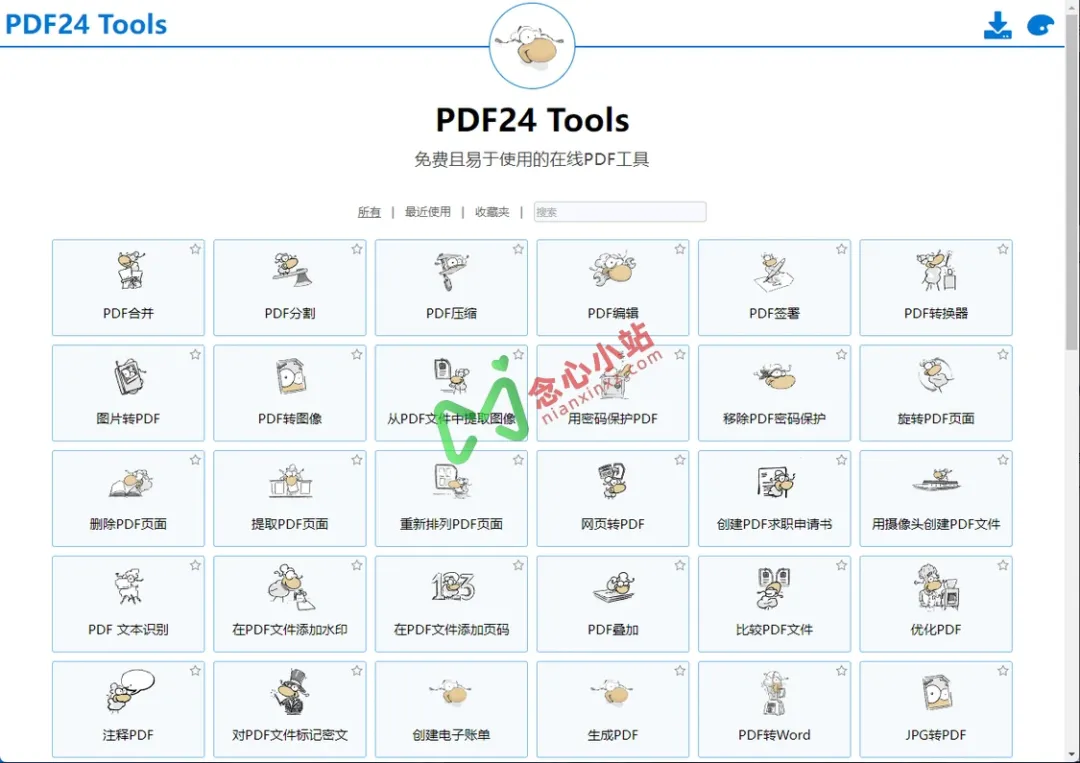
Task: Open the 重新排列PDF页面 tool
Action: [451, 499]
